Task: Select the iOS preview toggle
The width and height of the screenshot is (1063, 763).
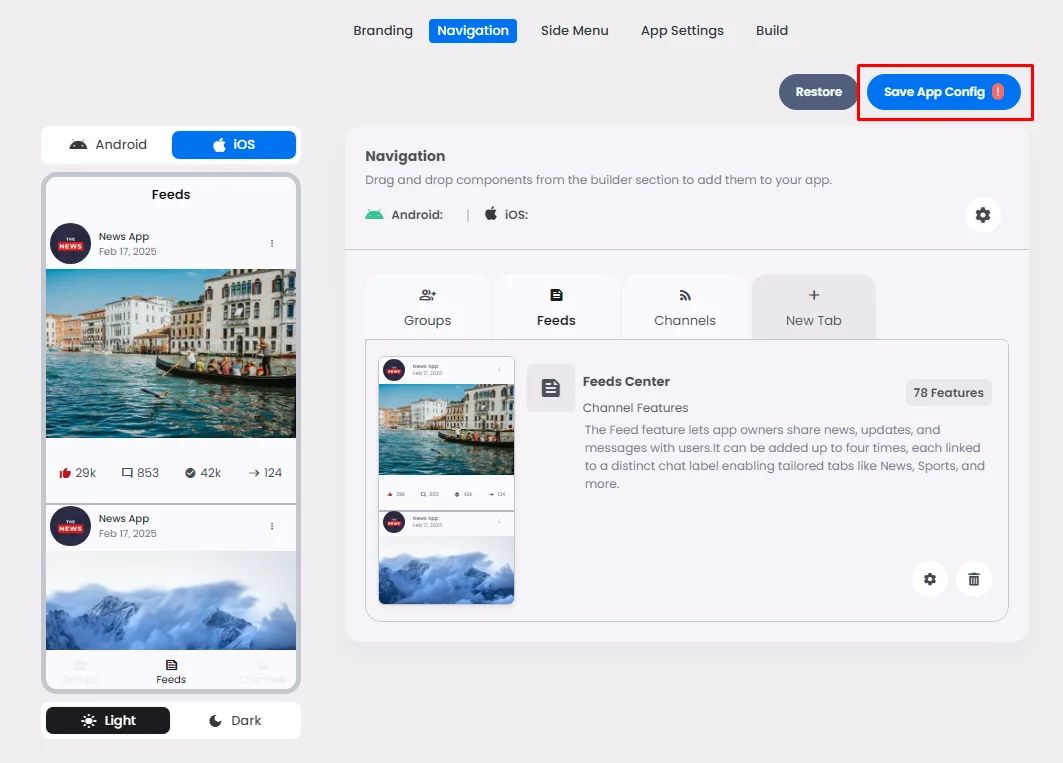Action: [x=234, y=144]
